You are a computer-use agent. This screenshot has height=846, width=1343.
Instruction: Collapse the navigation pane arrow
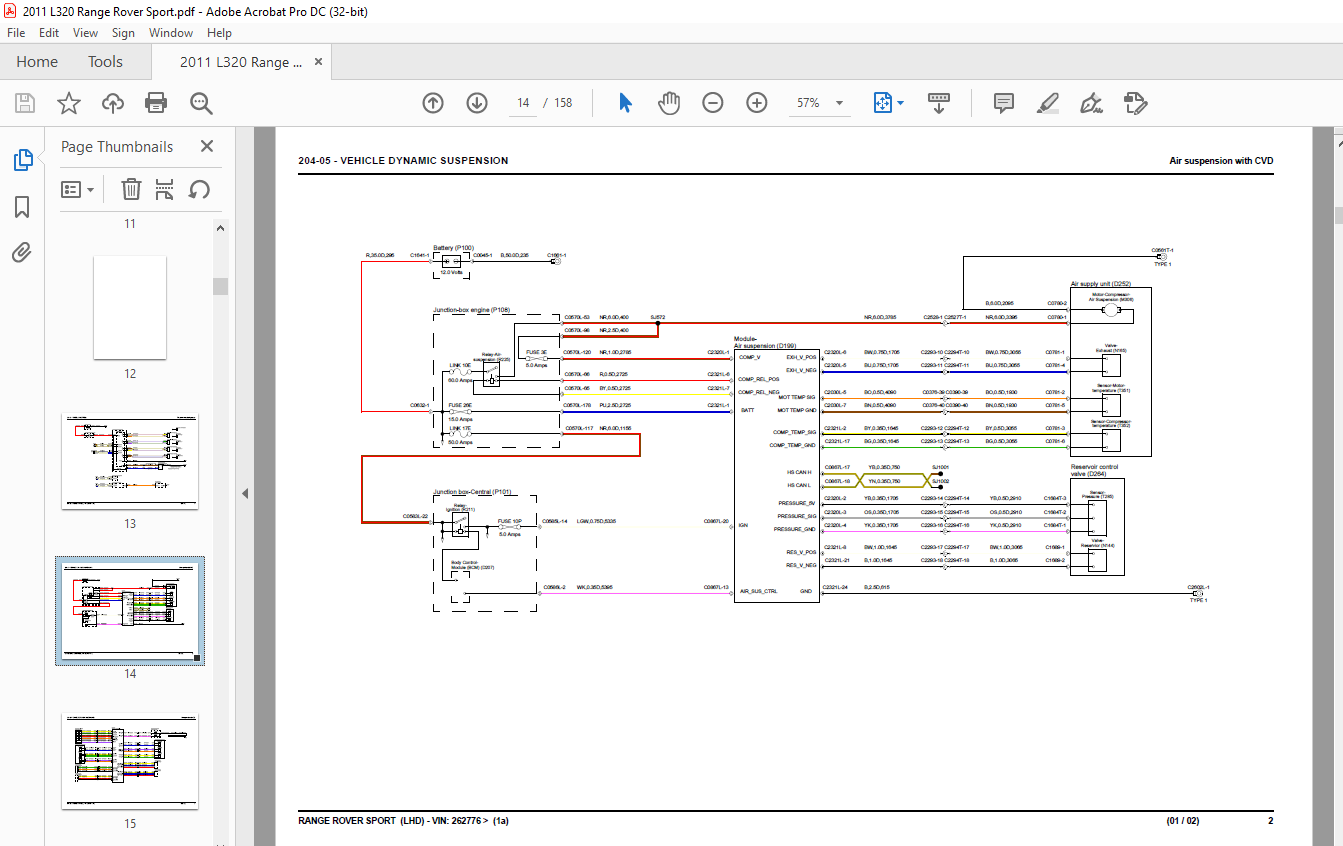[x=245, y=493]
